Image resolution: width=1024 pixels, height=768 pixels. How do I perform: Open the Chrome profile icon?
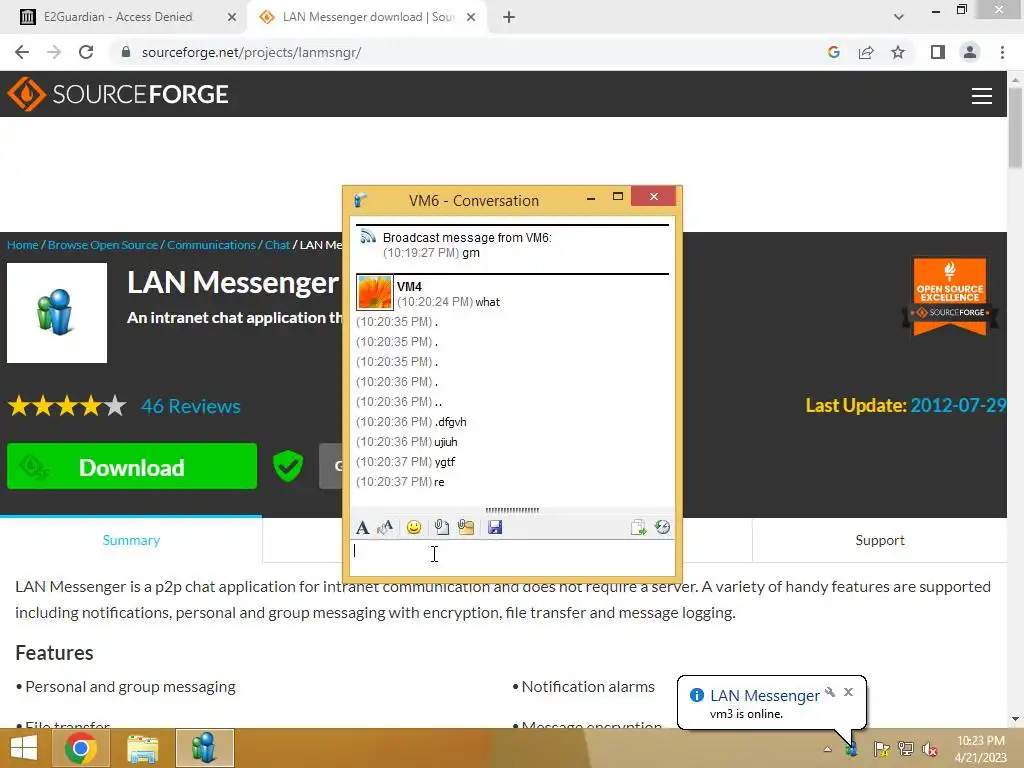point(970,52)
